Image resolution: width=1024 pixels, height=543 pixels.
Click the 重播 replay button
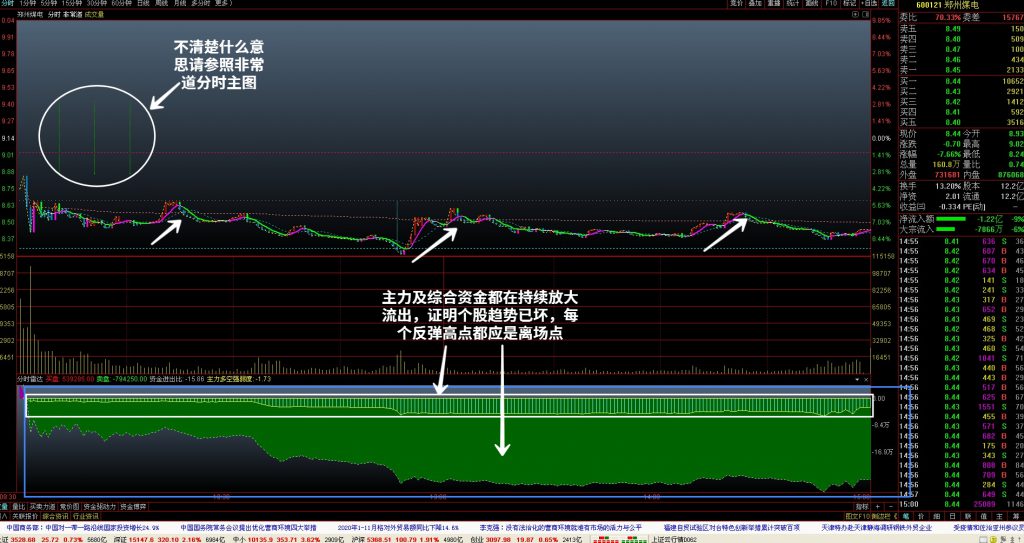pyautogui.click(x=775, y=4)
